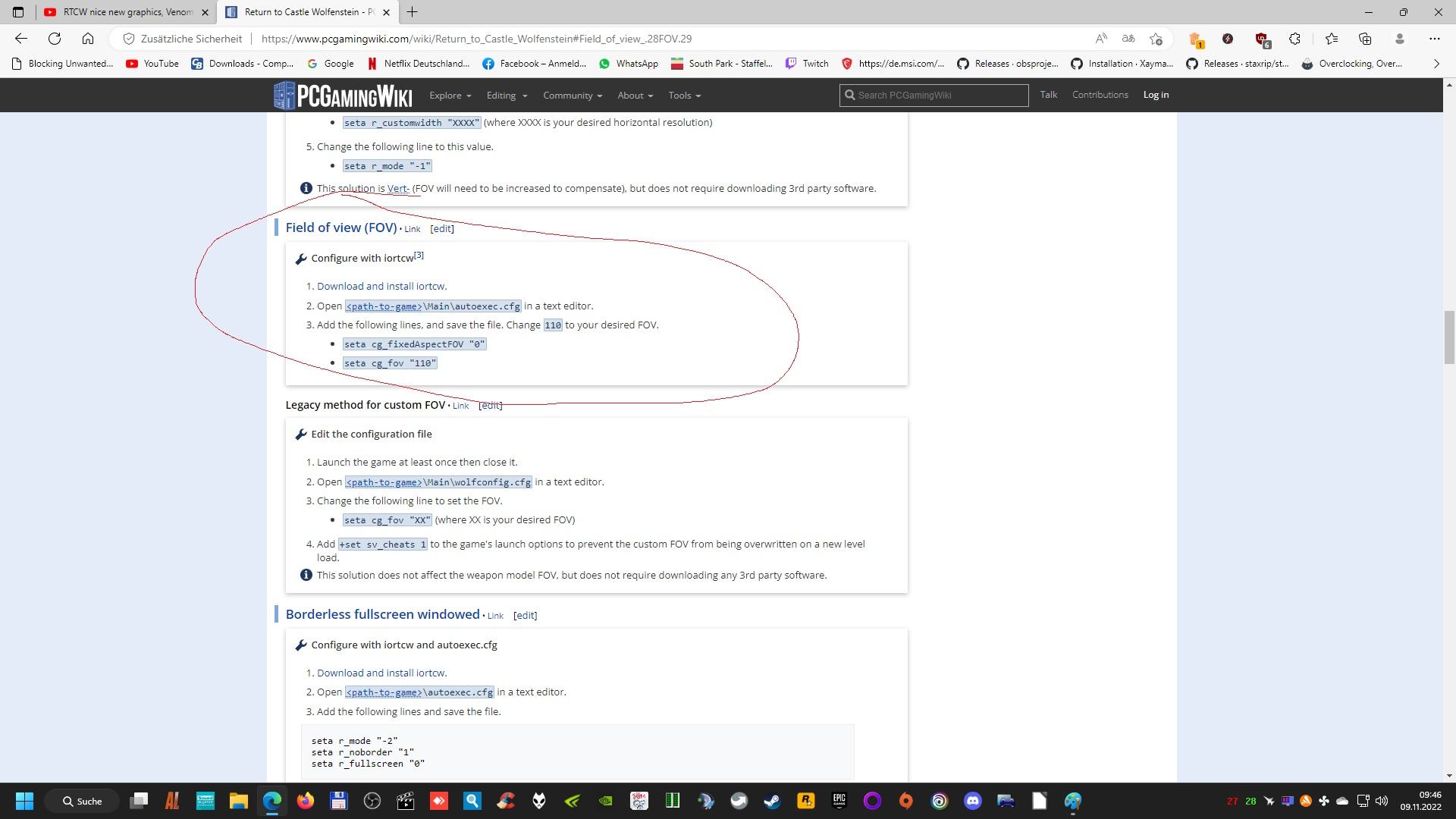Expand the About dropdown menu
Viewport: 1456px width, 819px height.
(635, 96)
